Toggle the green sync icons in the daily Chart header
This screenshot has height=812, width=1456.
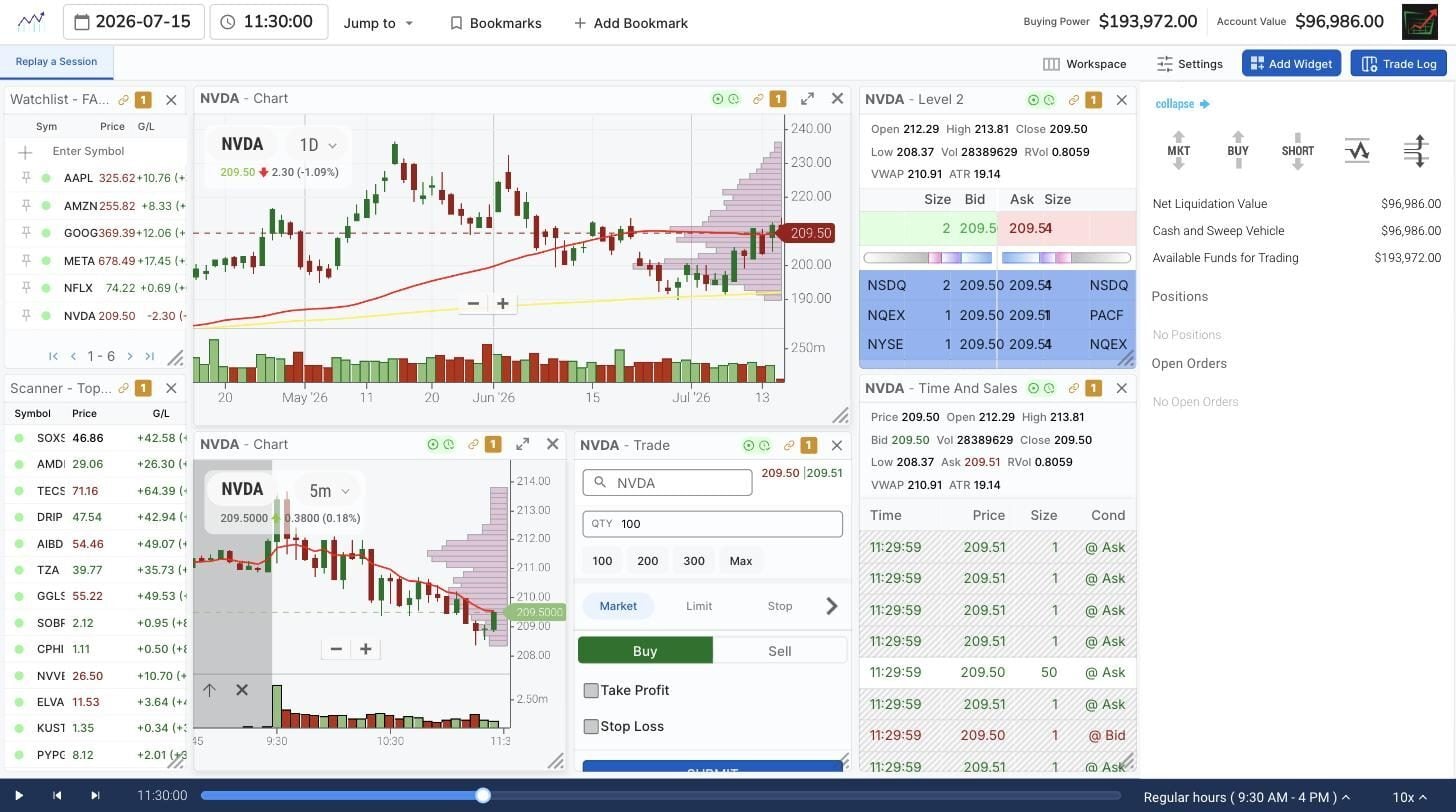[x=726, y=99]
